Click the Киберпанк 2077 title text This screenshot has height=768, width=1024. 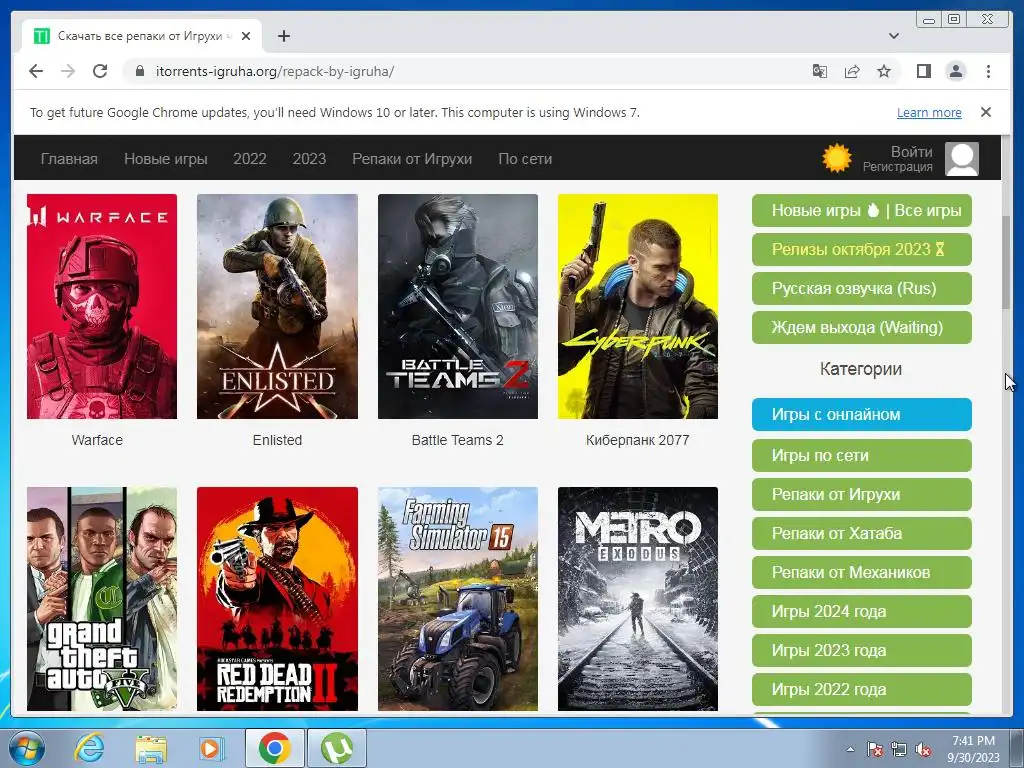click(x=638, y=440)
